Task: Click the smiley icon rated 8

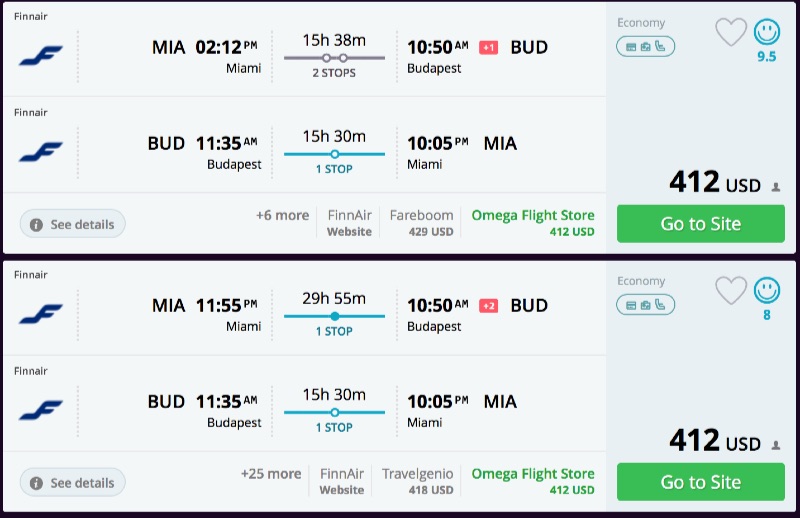Action: point(767,290)
